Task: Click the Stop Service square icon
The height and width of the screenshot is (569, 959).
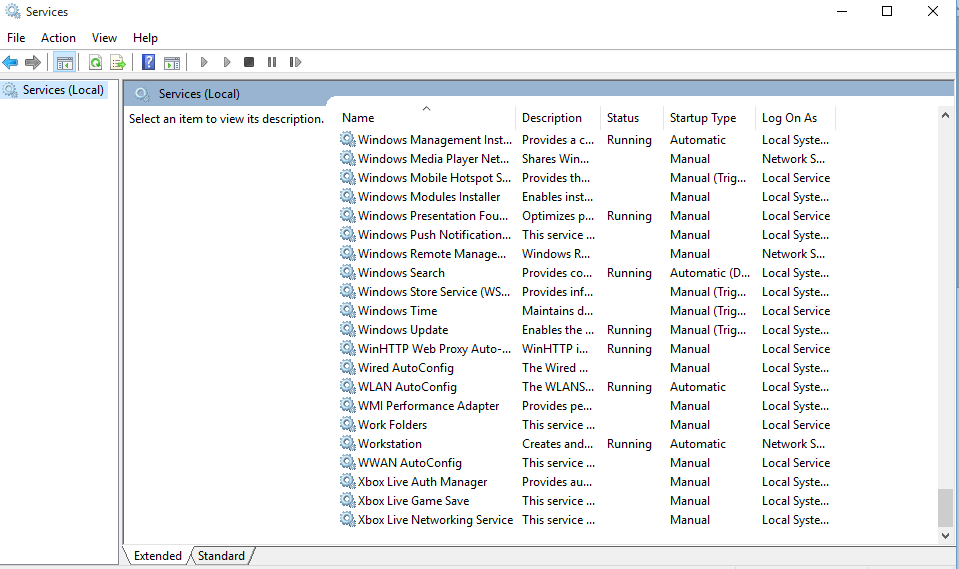Action: point(249,62)
